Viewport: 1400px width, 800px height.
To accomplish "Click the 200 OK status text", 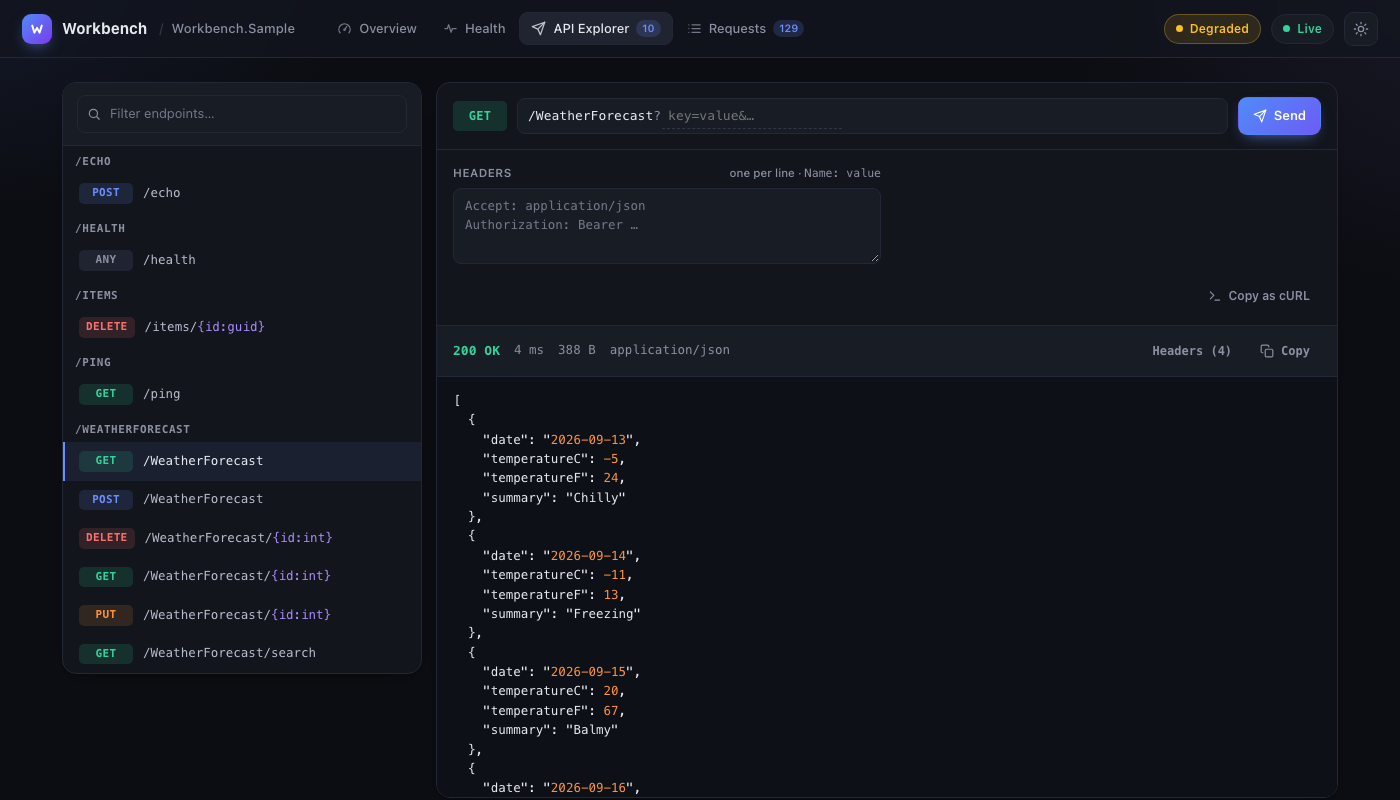I will (476, 351).
